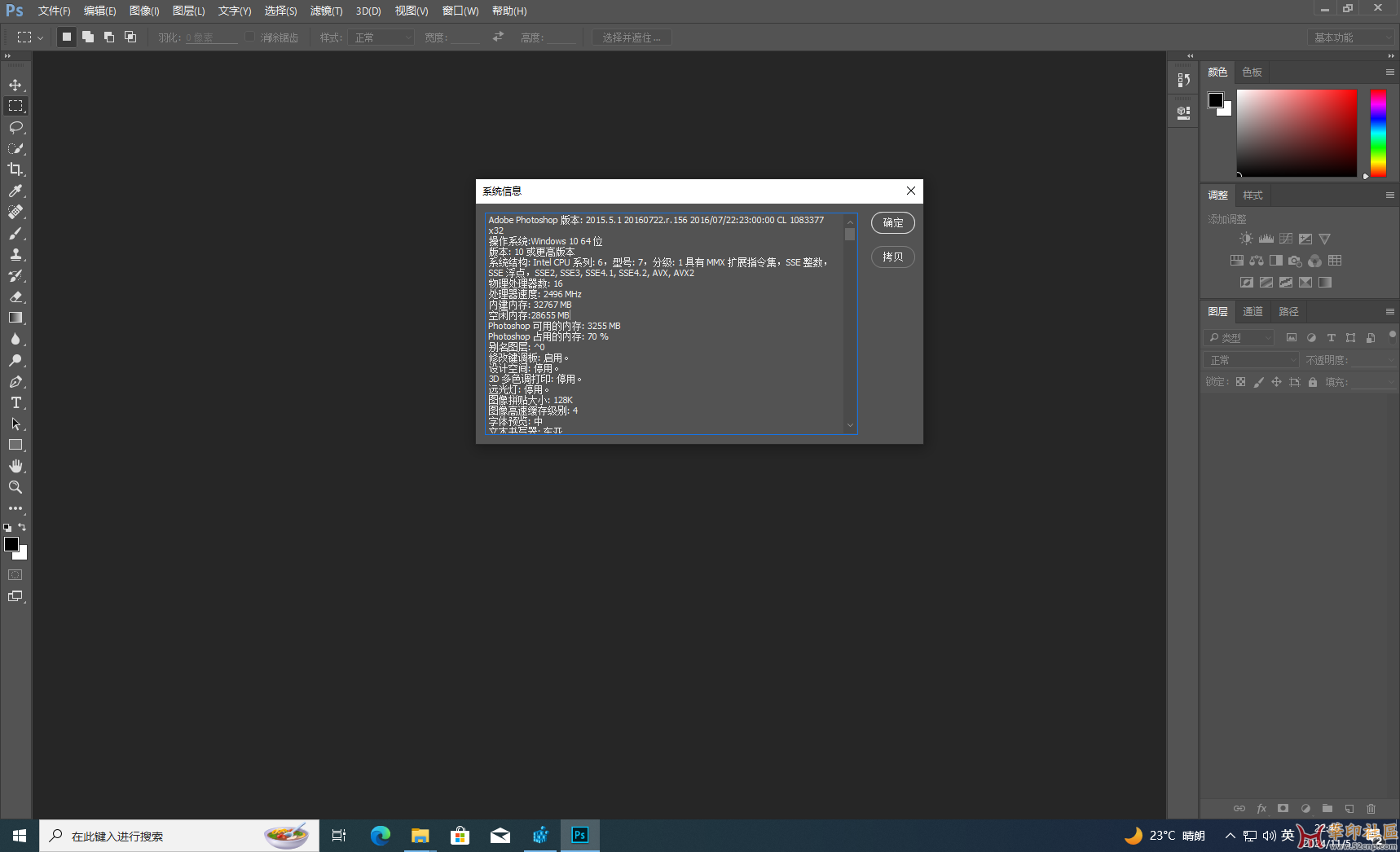The width and height of the screenshot is (1400, 852).
Task: Select the Move tool
Action: pyautogui.click(x=15, y=85)
